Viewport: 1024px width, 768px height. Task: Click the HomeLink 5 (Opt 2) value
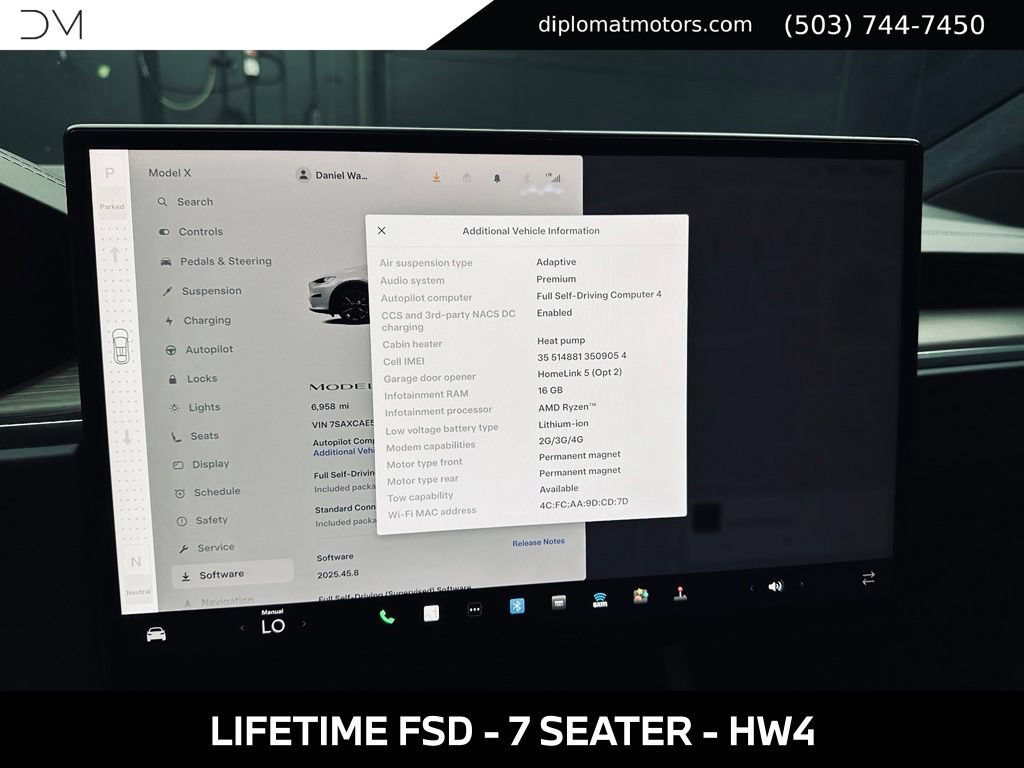point(580,373)
